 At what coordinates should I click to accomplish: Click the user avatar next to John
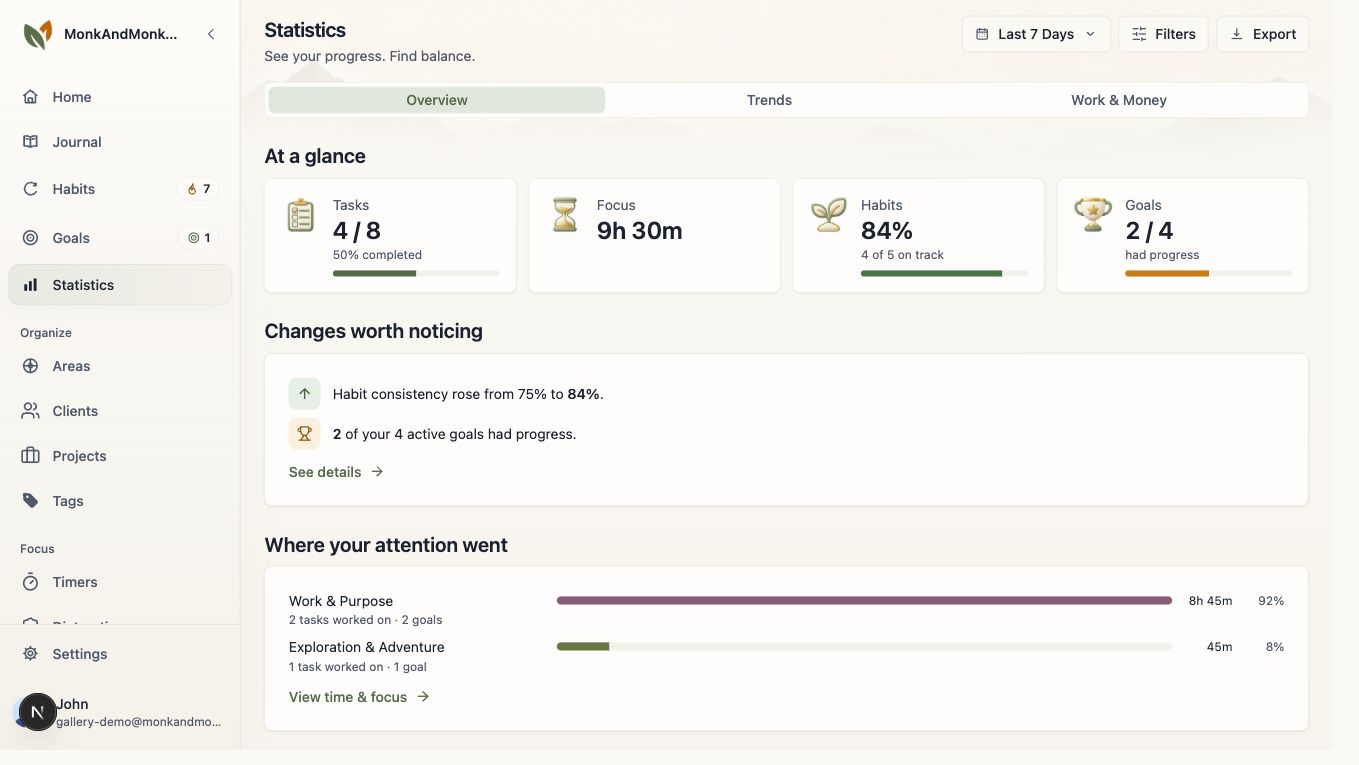(37, 712)
